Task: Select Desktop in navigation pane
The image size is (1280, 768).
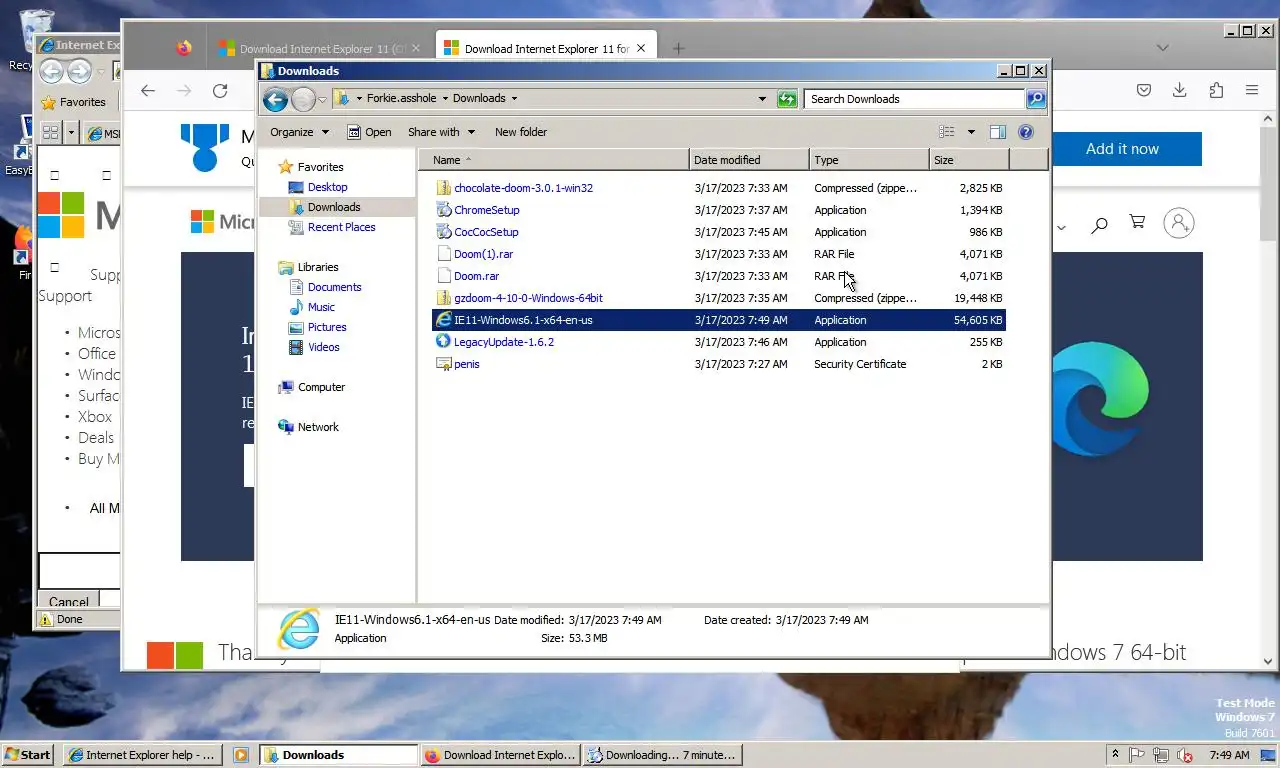Action: (327, 187)
